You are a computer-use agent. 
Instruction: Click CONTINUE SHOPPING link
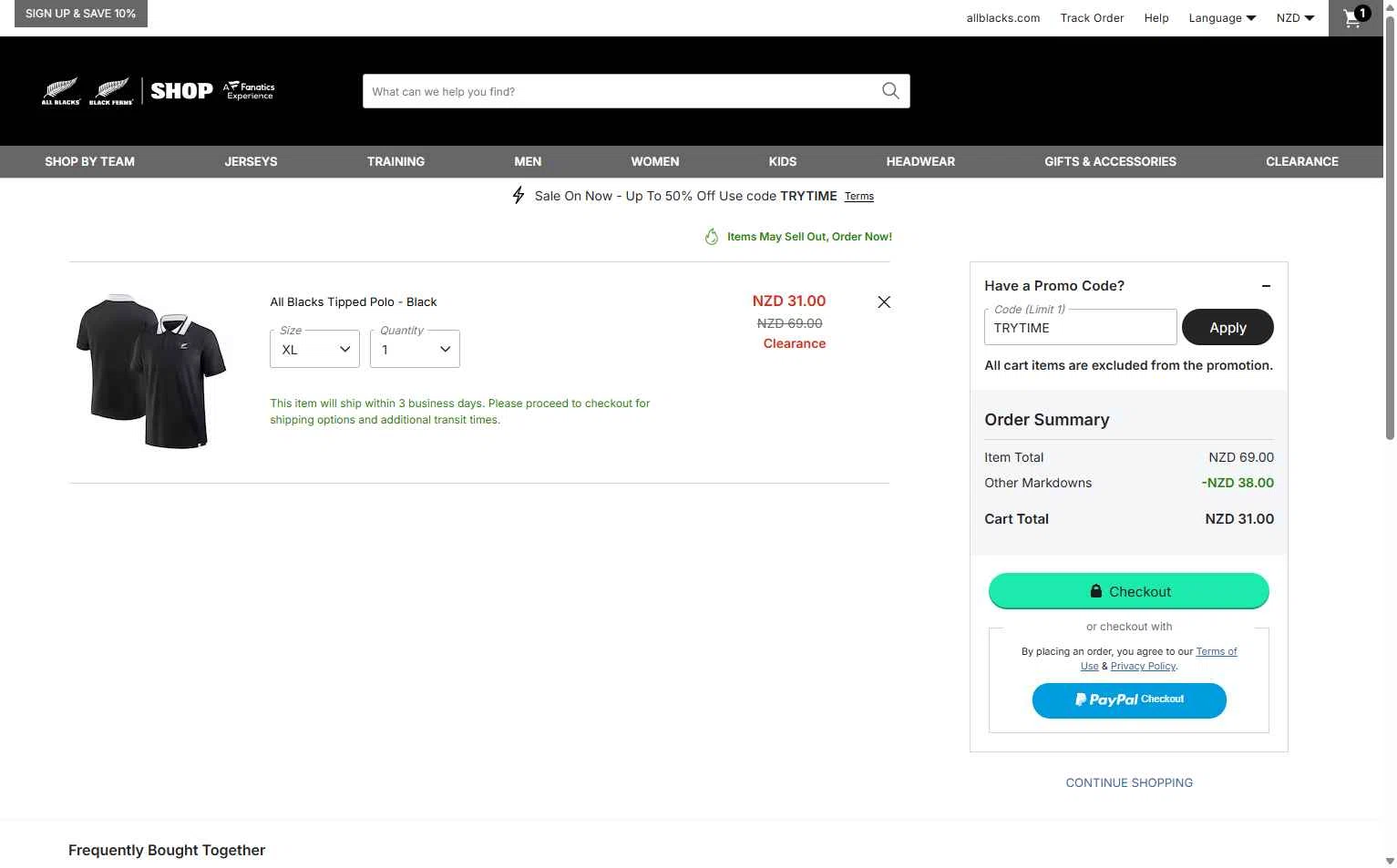click(1129, 782)
